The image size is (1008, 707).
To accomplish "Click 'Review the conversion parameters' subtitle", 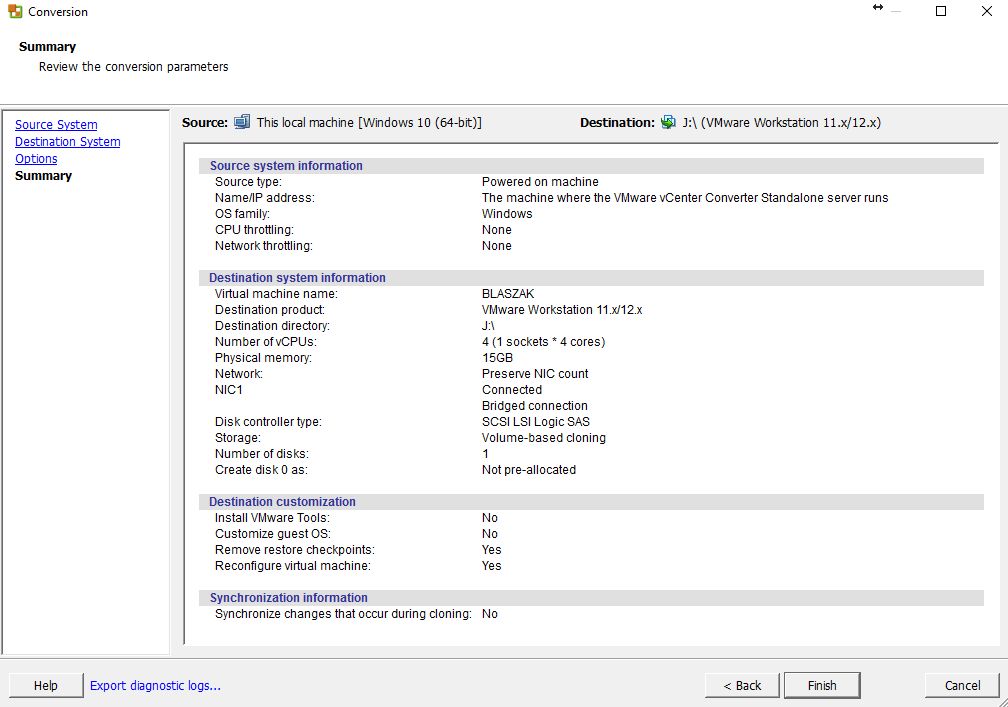I will coord(133,67).
